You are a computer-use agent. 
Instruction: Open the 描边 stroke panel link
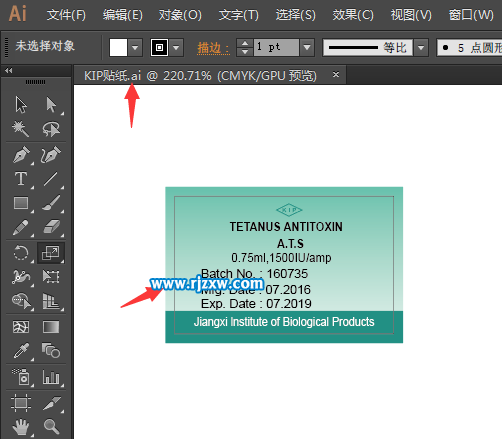[213, 48]
